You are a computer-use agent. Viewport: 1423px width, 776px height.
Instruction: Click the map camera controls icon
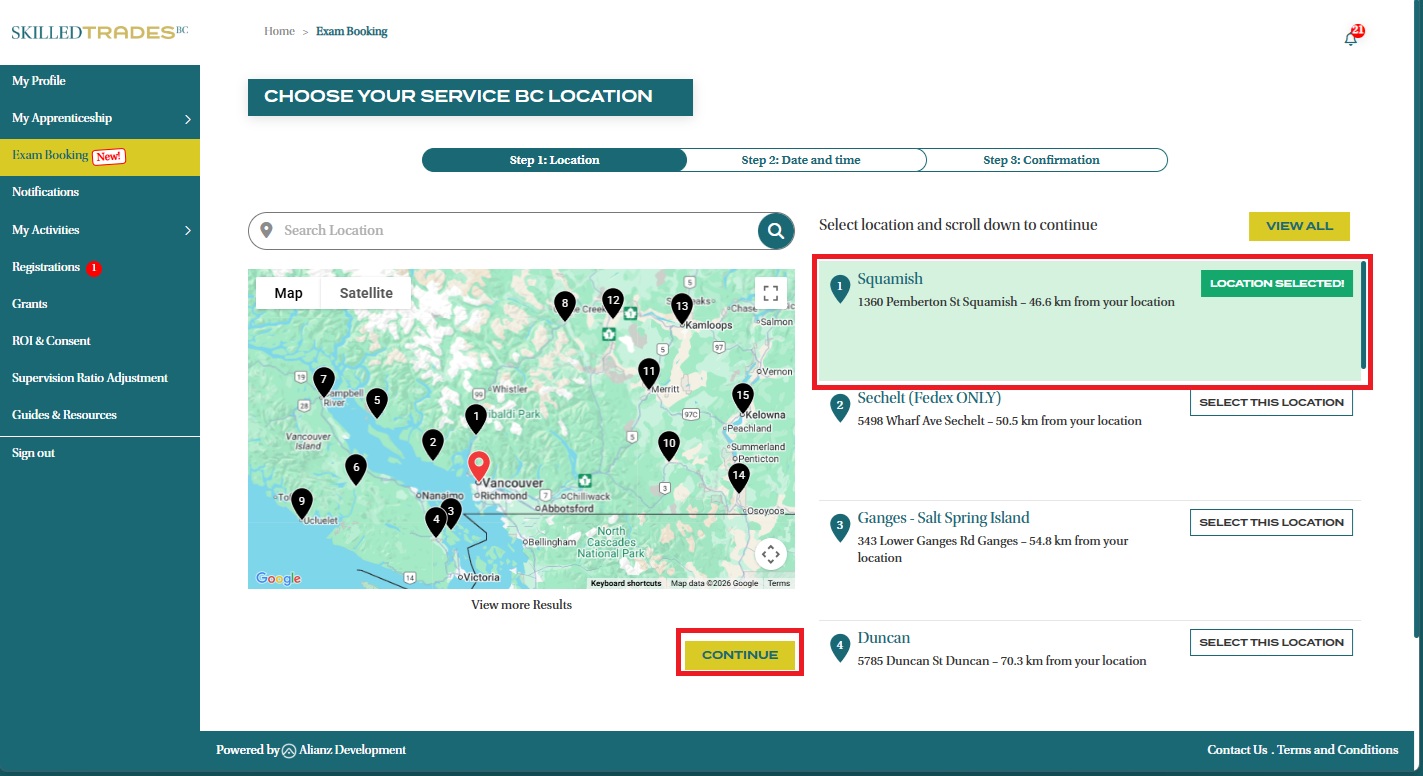(x=770, y=554)
